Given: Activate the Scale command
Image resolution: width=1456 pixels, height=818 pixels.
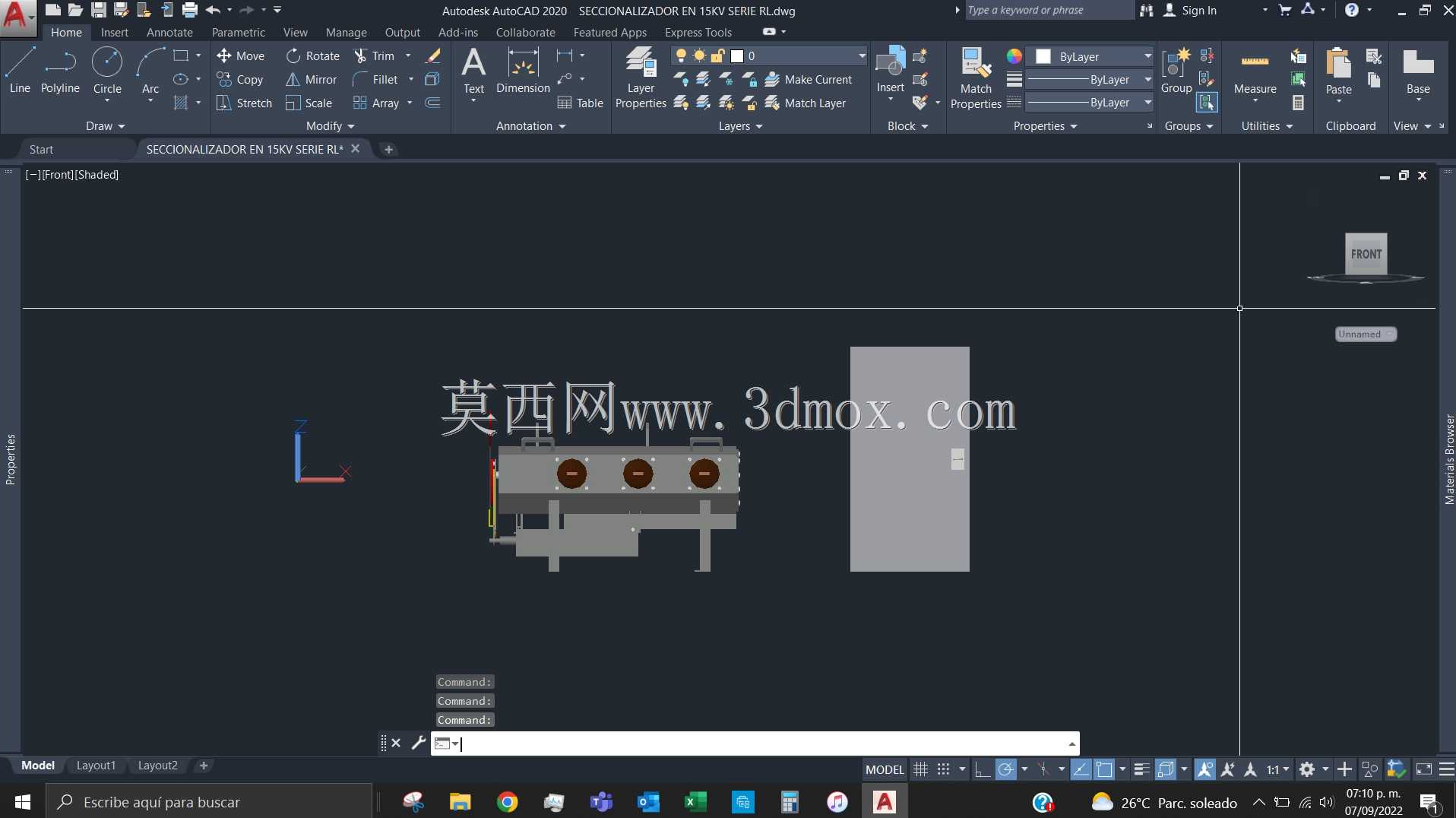Looking at the screenshot, I should pos(309,103).
